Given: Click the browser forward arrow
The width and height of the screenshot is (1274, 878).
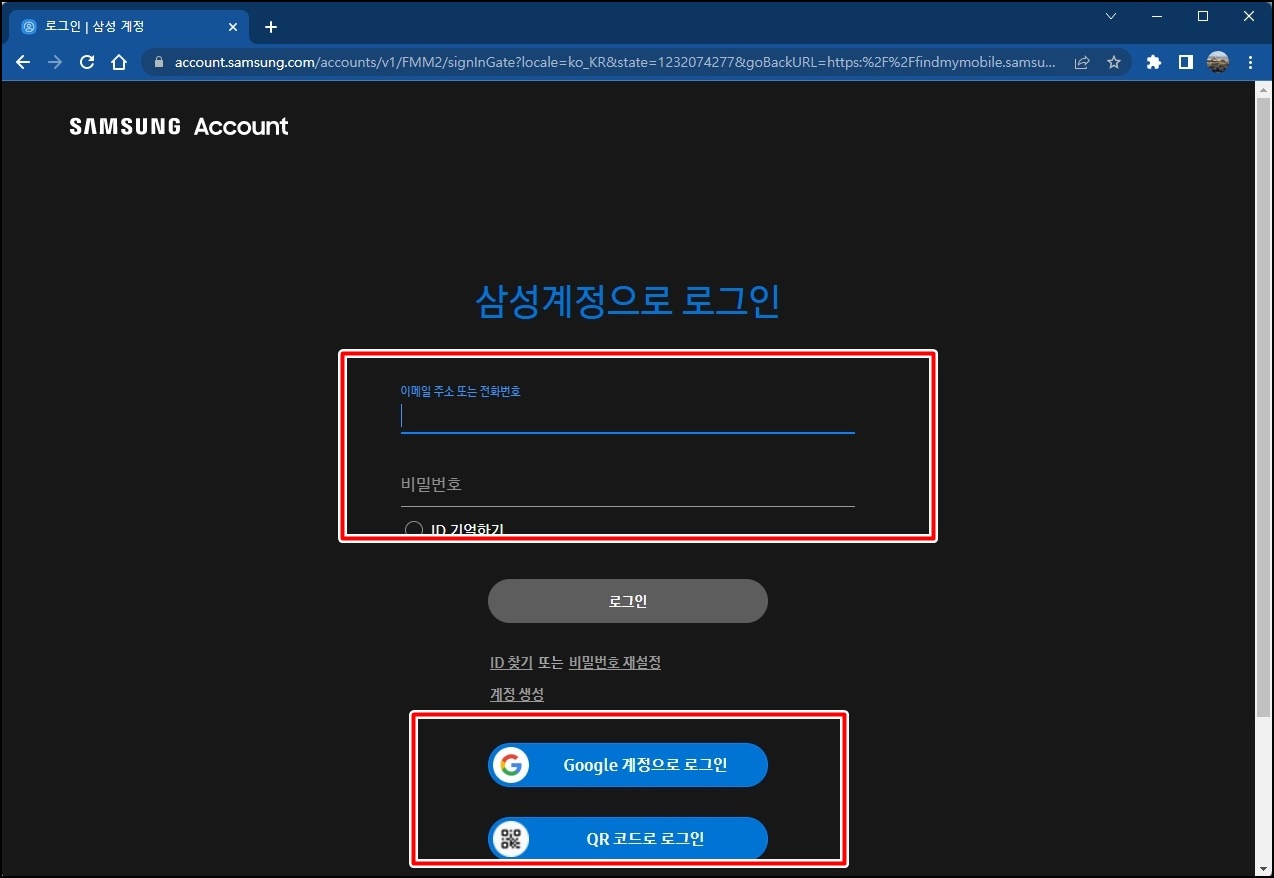Looking at the screenshot, I should (55, 62).
